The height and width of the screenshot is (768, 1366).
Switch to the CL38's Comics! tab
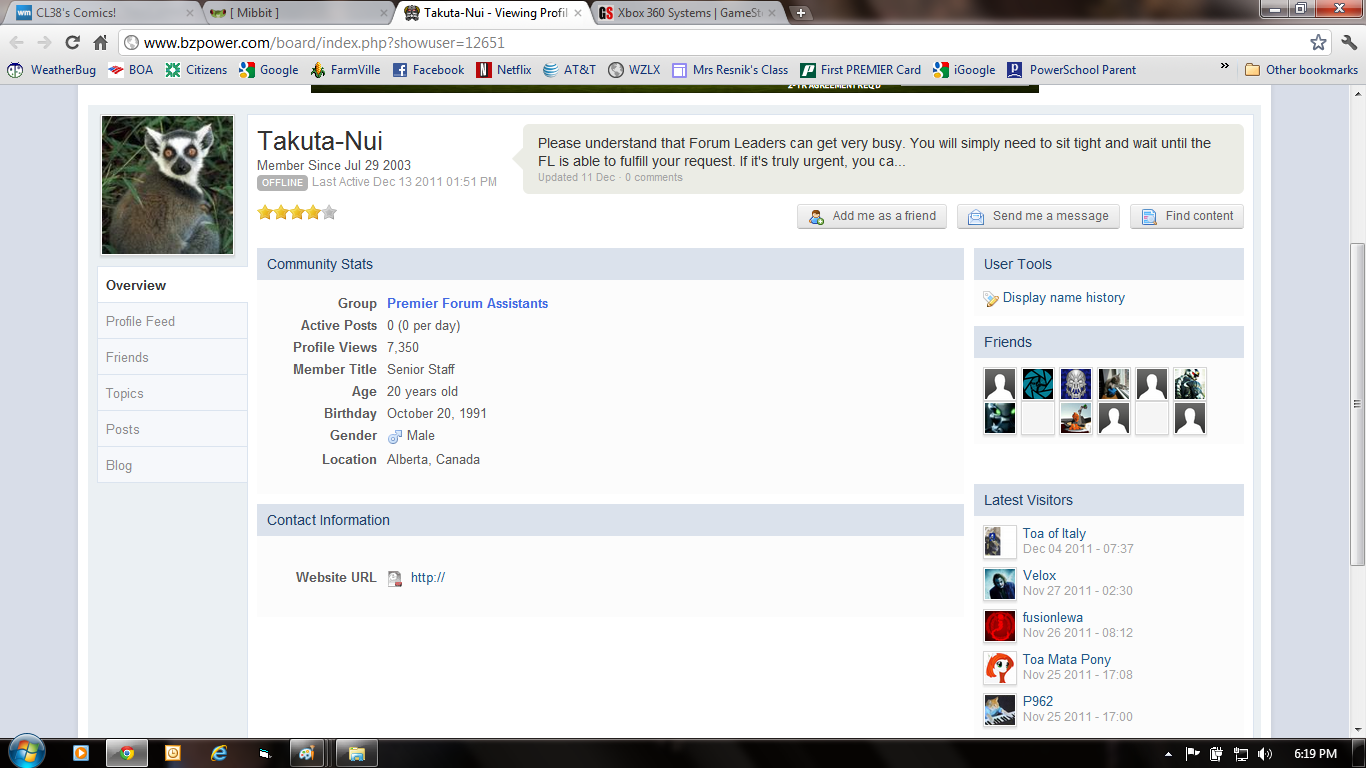pos(105,13)
